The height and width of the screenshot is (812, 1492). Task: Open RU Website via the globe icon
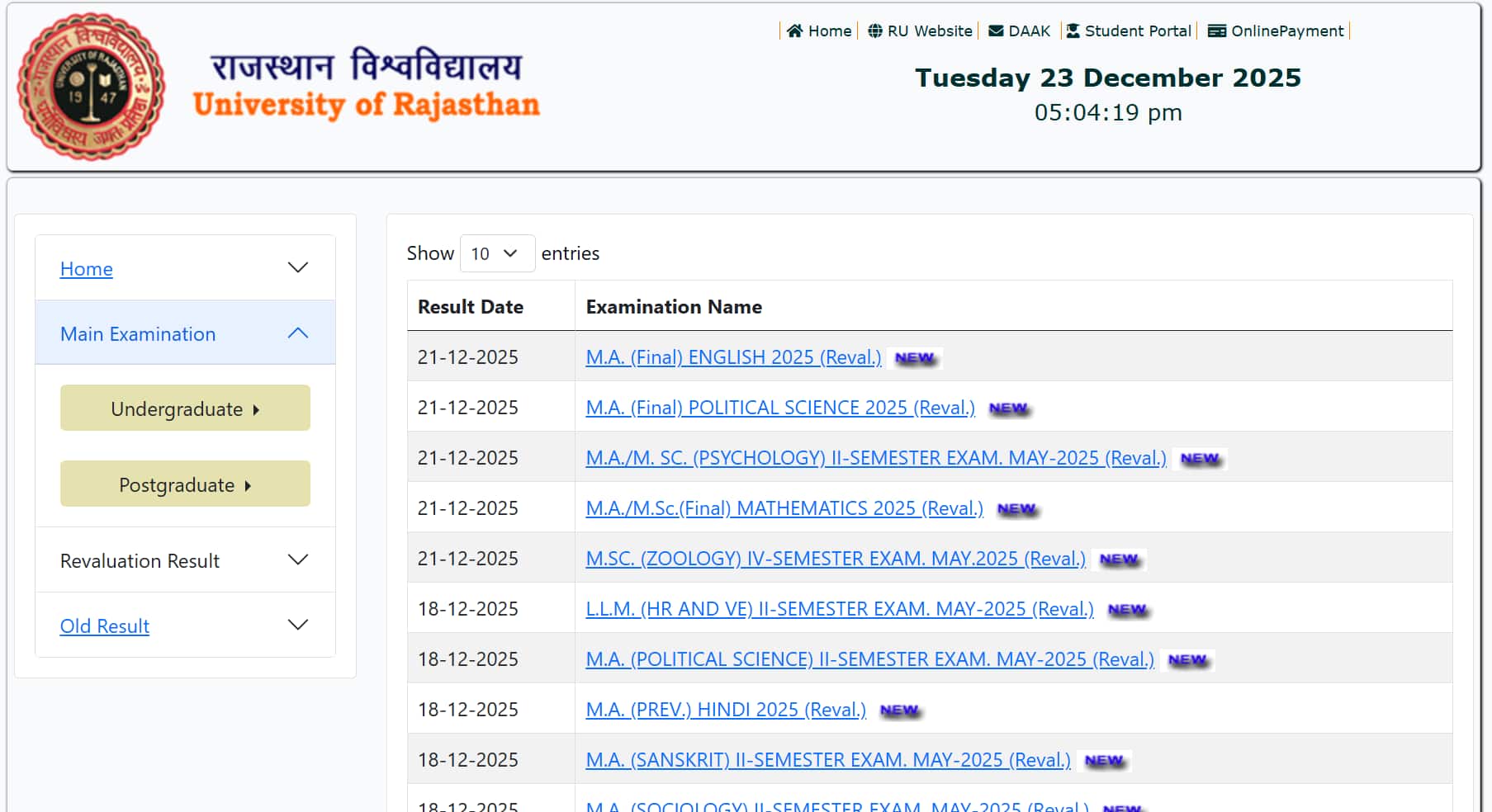coord(877,31)
